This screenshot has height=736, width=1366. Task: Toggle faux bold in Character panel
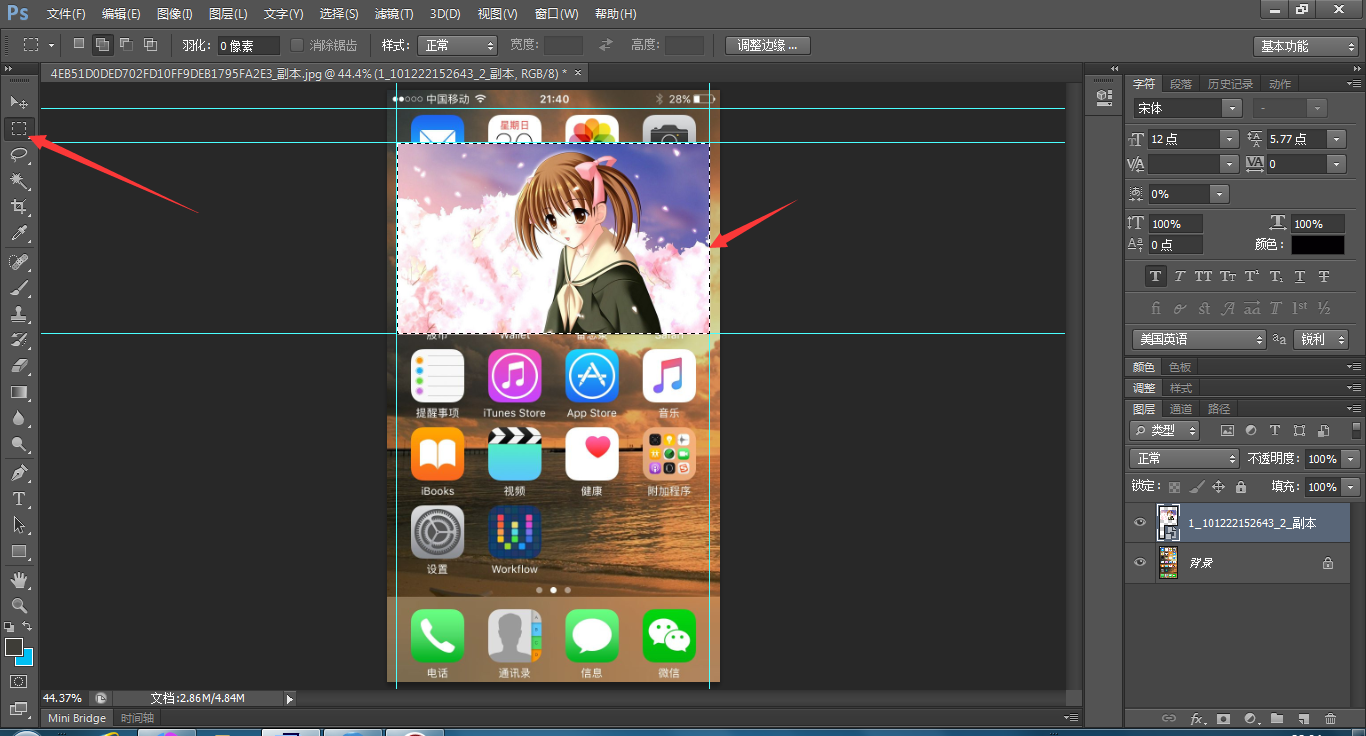pyautogui.click(x=1156, y=276)
